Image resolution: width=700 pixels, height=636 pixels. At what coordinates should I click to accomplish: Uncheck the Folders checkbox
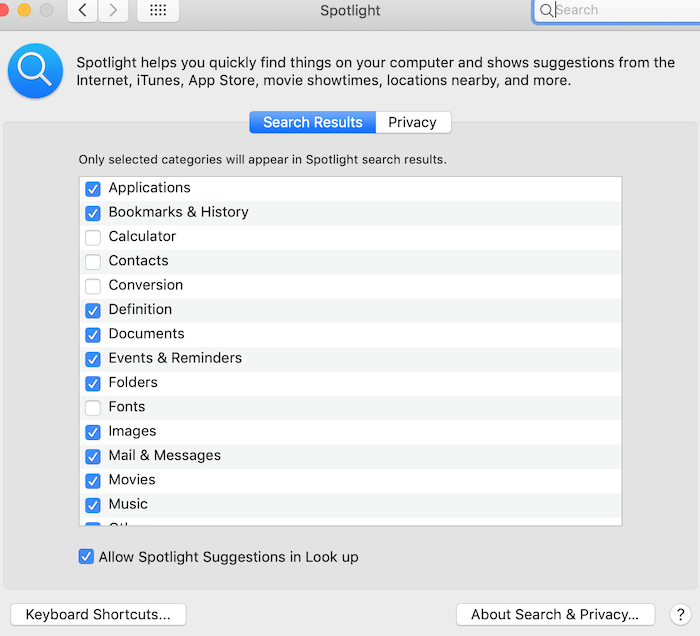click(x=93, y=383)
